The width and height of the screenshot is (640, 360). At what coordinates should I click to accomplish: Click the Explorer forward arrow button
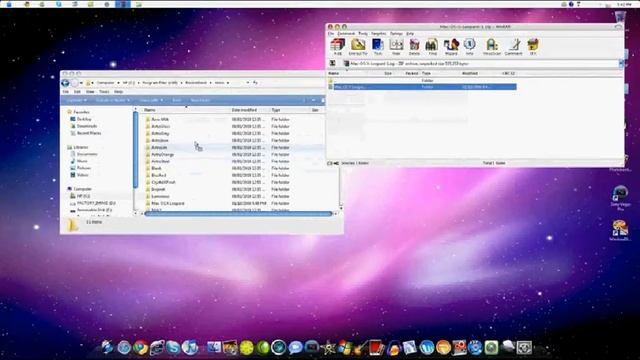(x=74, y=83)
